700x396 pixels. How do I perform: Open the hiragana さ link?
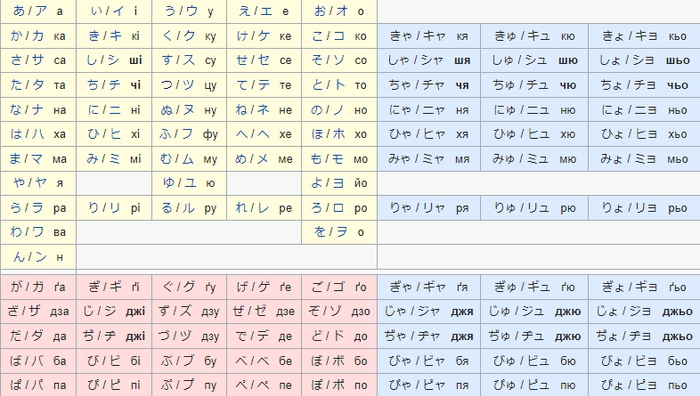[x=16, y=60]
